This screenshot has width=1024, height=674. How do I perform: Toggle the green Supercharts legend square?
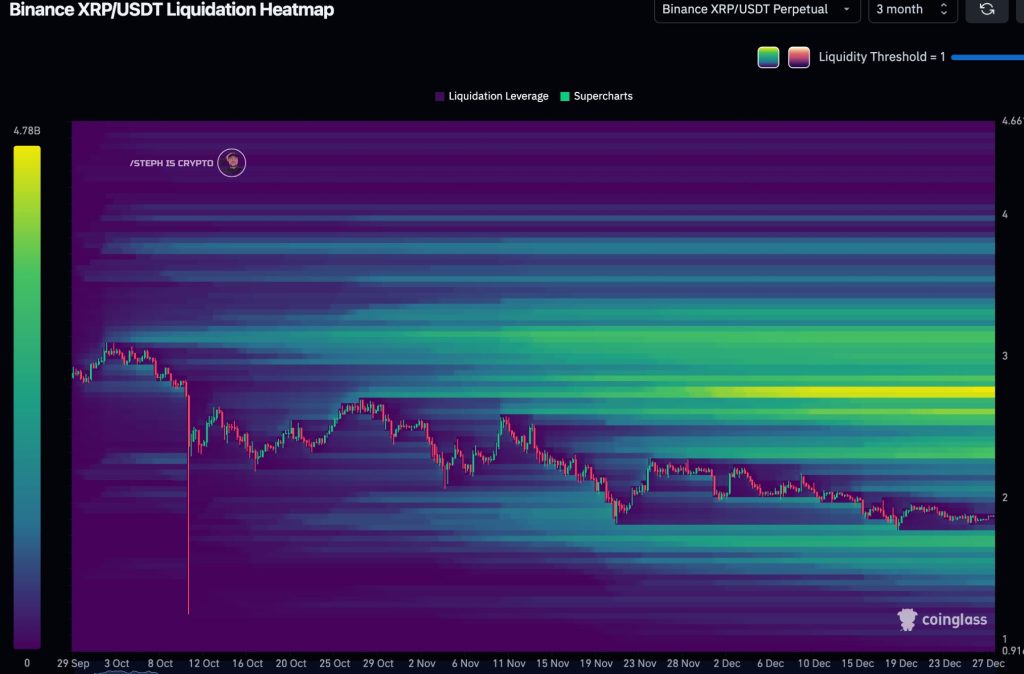point(565,96)
